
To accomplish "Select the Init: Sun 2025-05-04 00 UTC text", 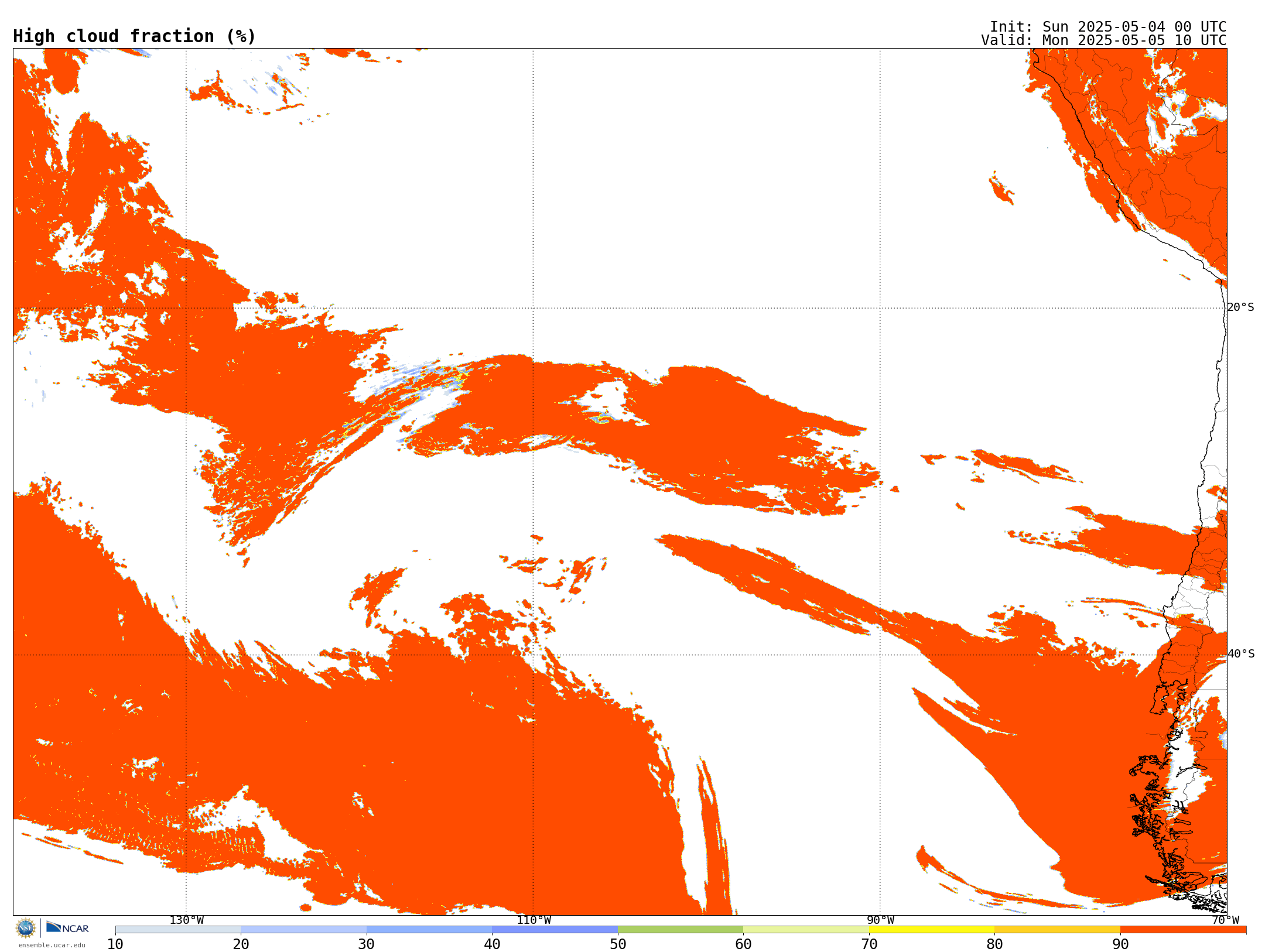I will [x=1108, y=27].
